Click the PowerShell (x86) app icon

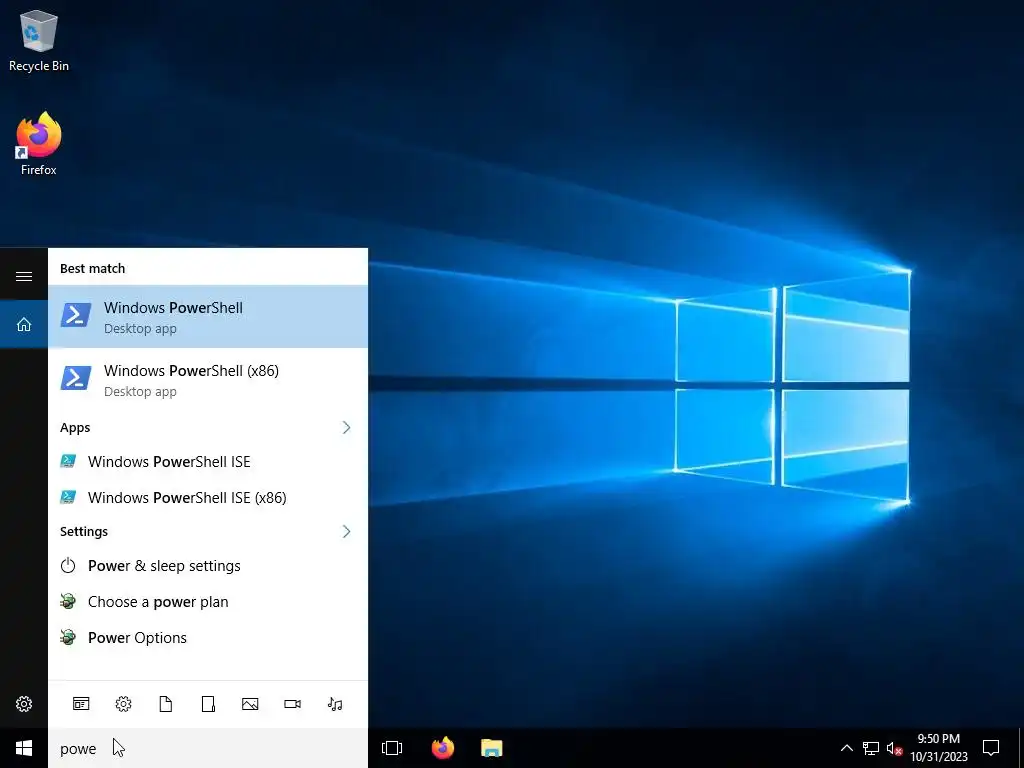click(x=76, y=378)
